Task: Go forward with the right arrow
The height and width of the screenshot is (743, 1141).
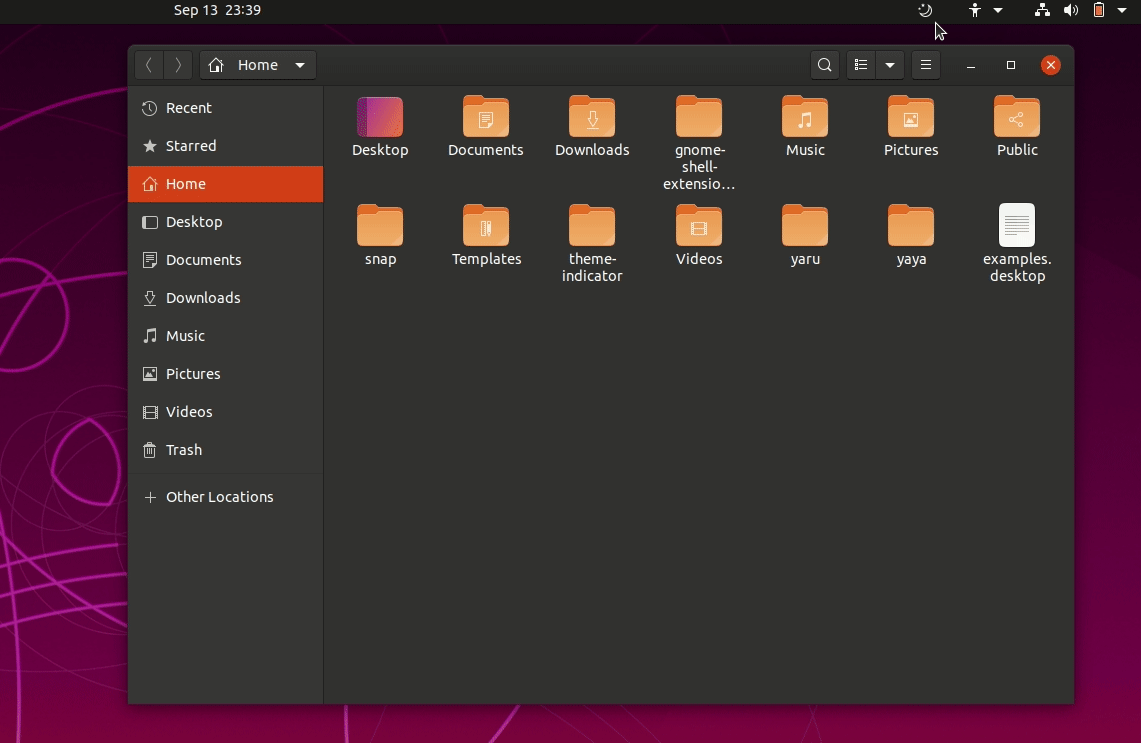Action: (178, 66)
